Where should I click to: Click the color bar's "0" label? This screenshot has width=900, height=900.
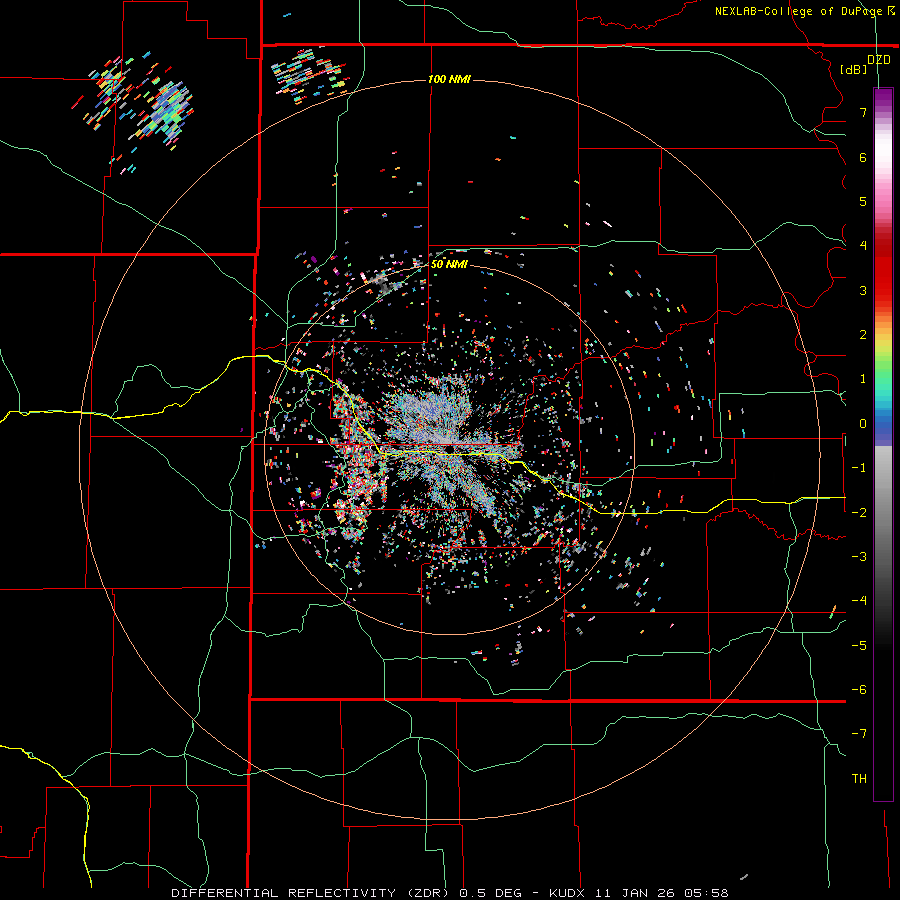863,424
